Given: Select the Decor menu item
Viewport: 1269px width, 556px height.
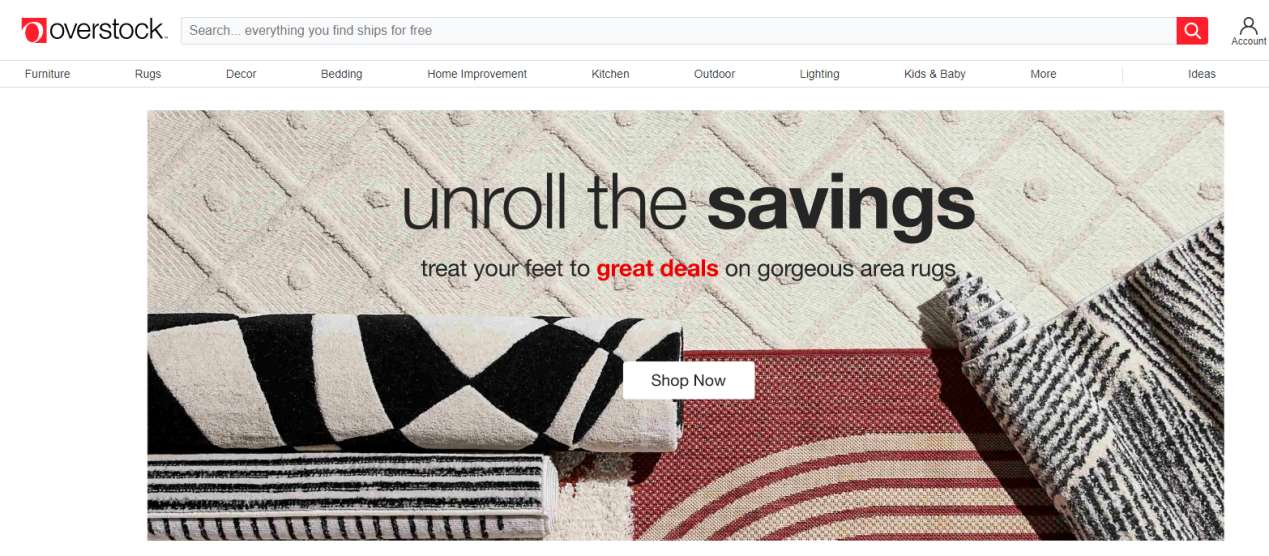Looking at the screenshot, I should [x=241, y=74].
